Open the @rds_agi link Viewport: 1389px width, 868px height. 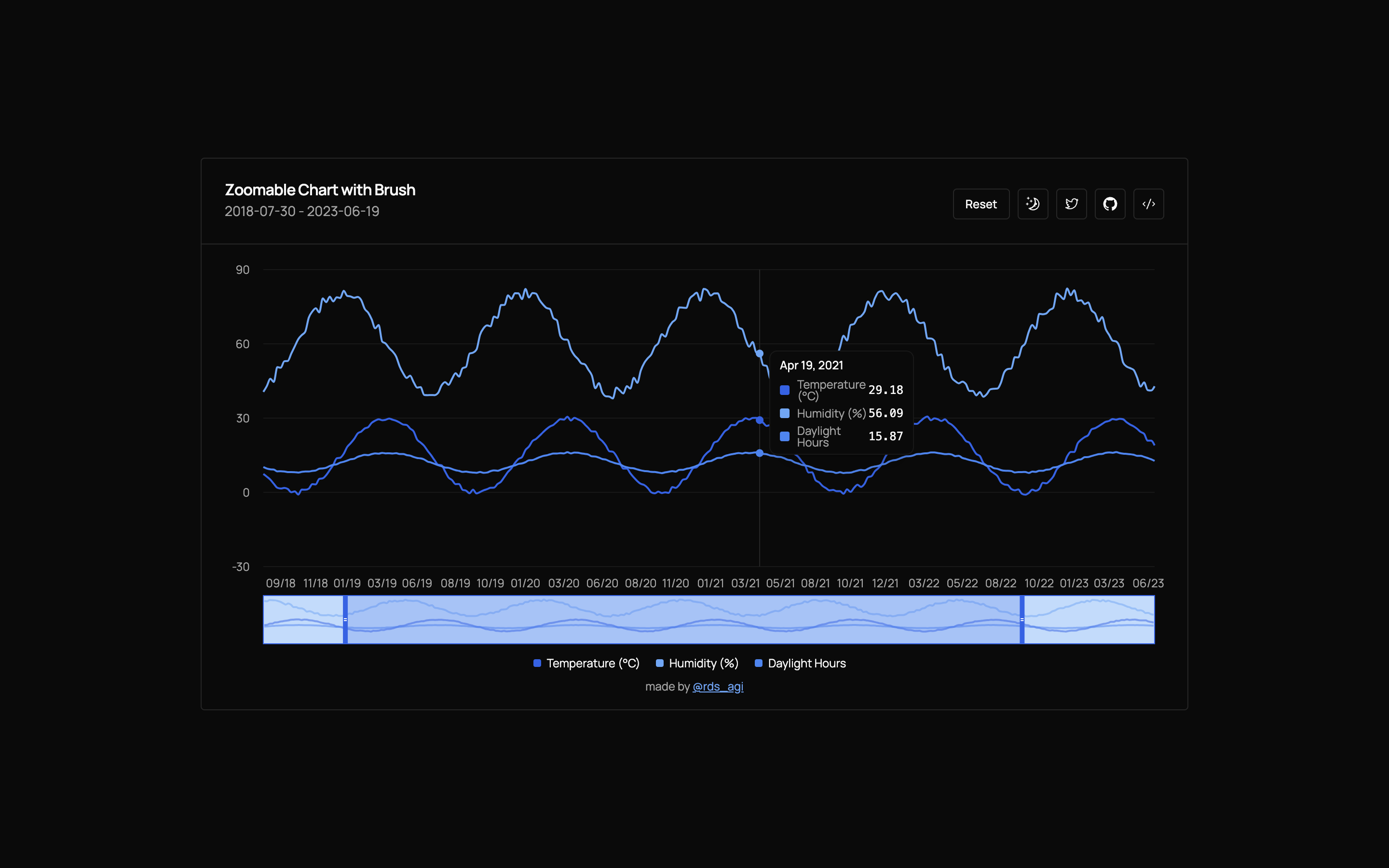[x=718, y=687]
